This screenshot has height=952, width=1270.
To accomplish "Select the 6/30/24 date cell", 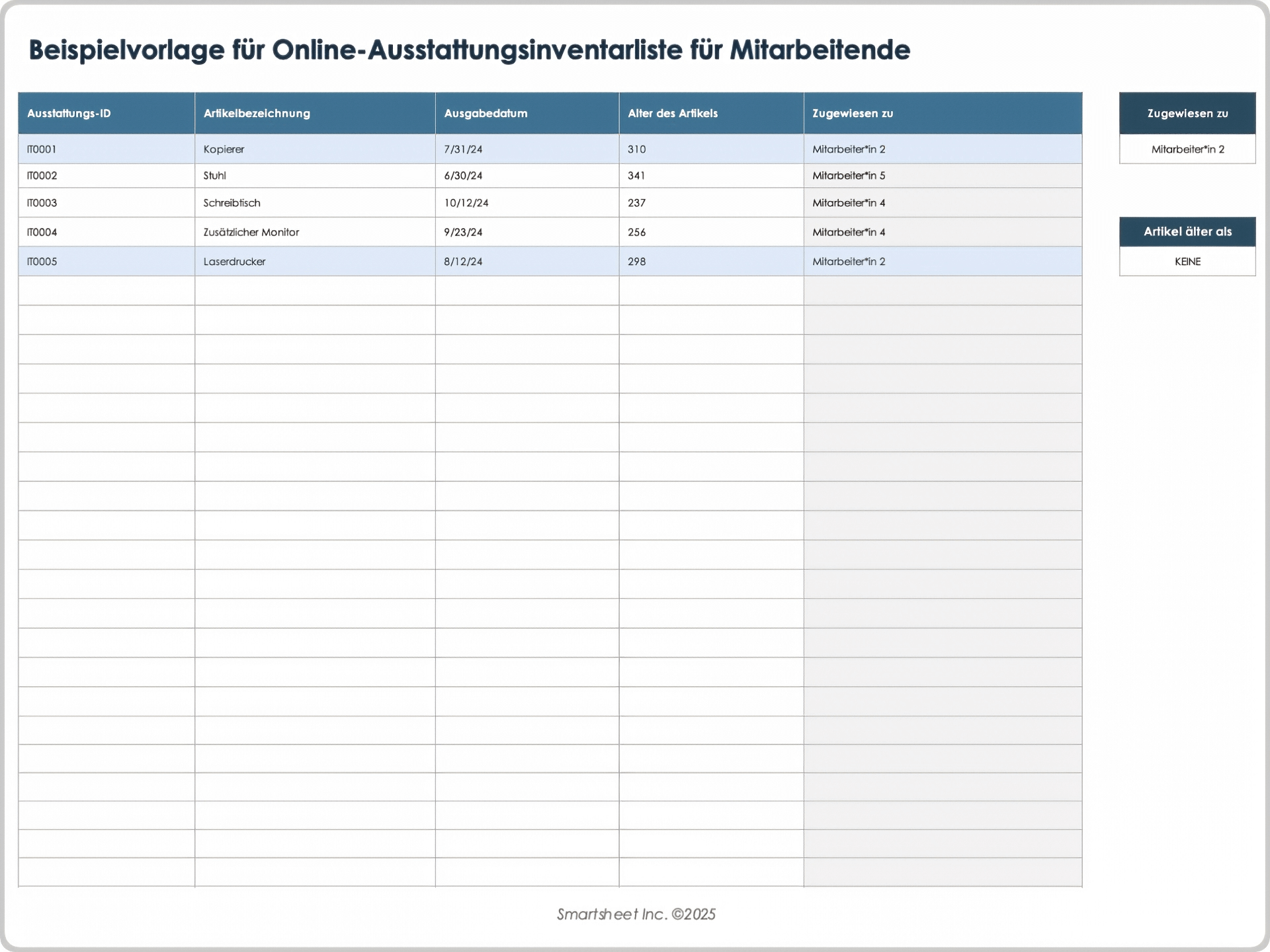I will click(527, 176).
